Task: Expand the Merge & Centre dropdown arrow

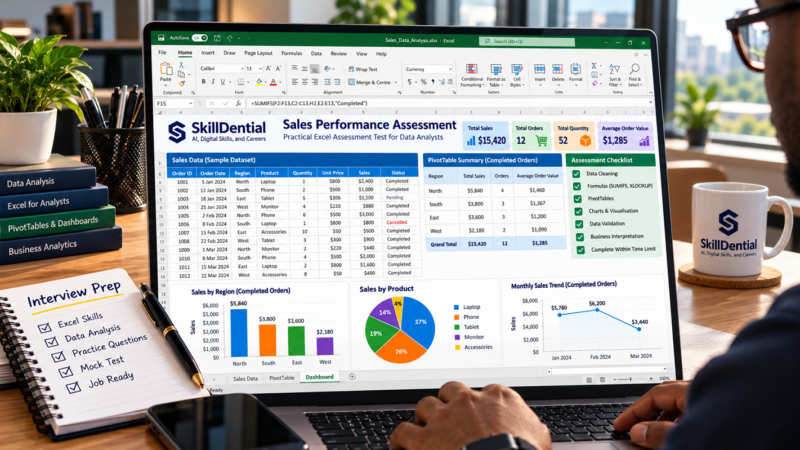Action: pos(396,83)
